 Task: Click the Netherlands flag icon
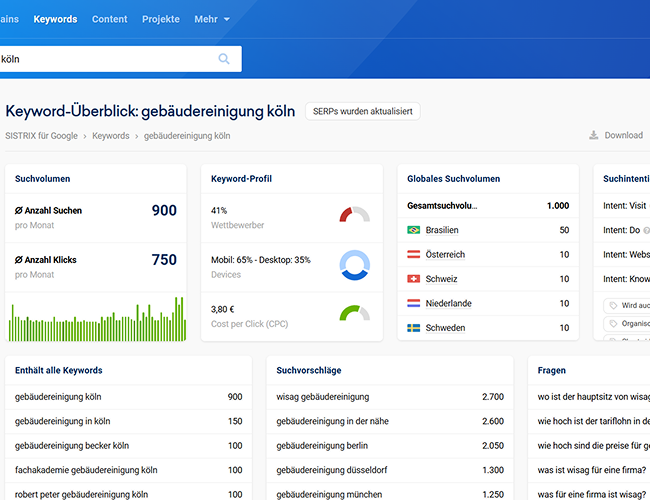414,303
